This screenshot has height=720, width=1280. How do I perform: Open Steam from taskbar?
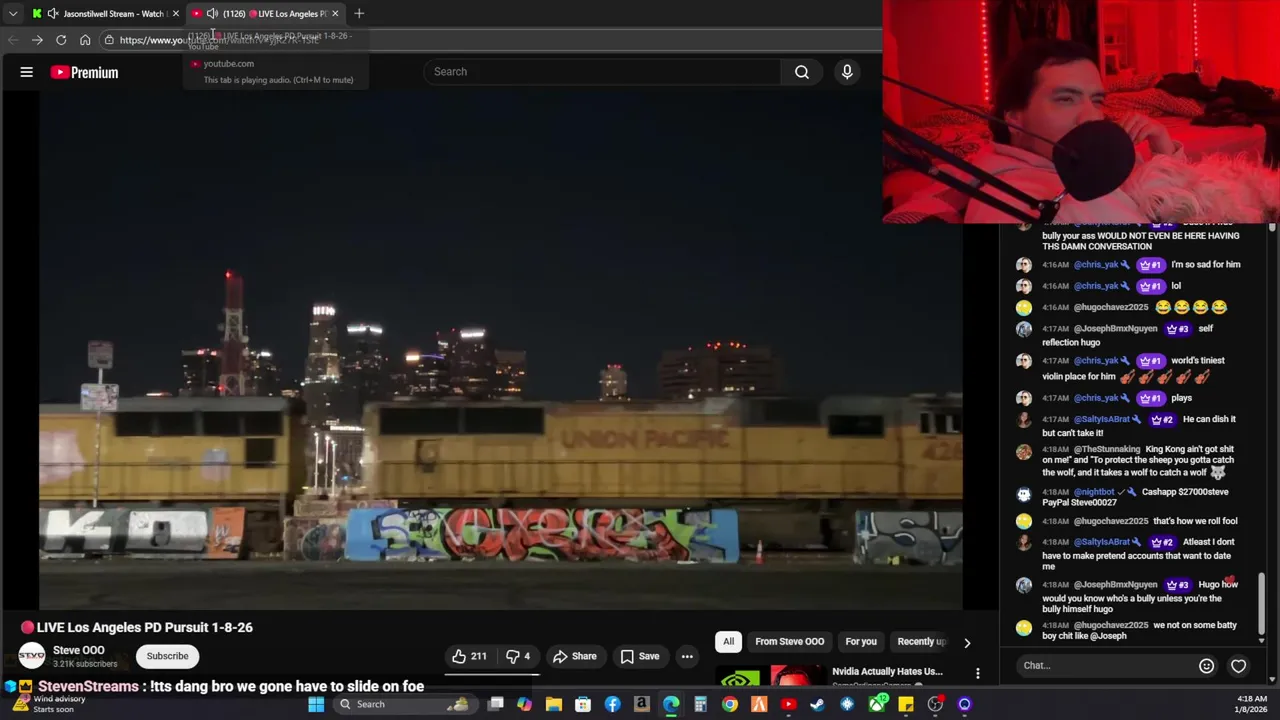[818, 704]
